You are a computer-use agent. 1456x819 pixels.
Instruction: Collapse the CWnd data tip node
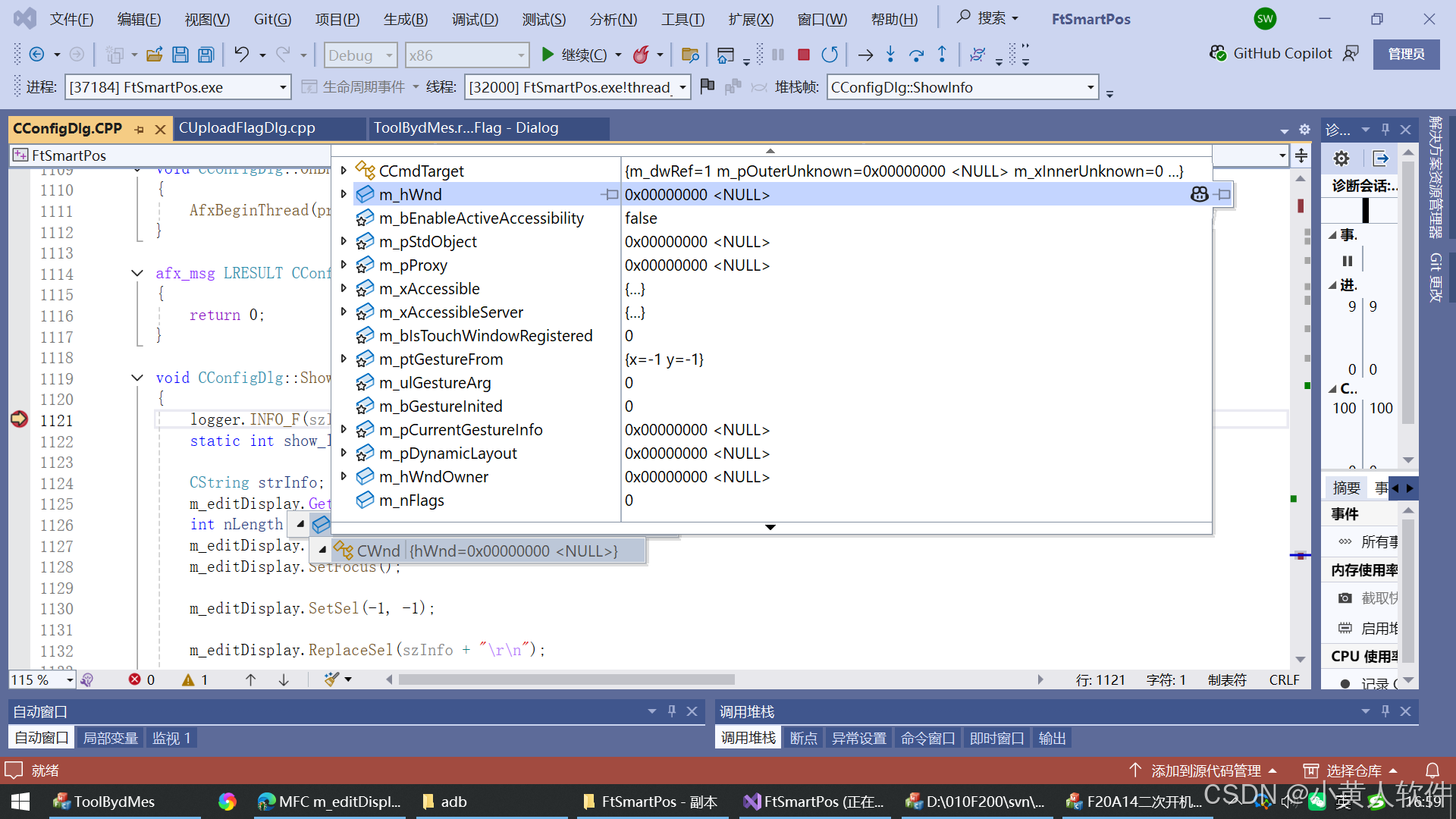[323, 550]
